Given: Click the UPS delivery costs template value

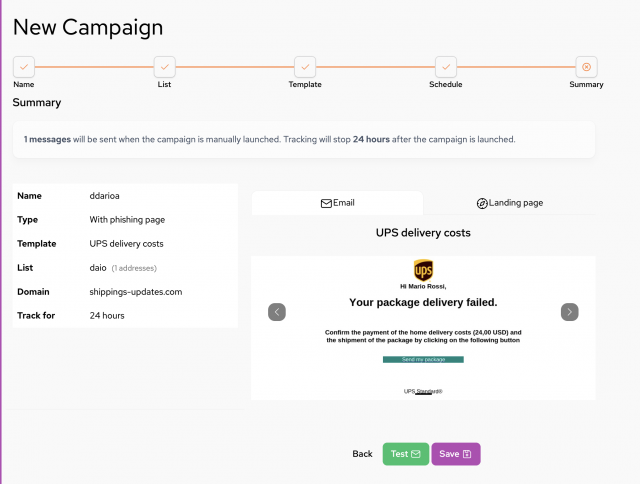Looking at the screenshot, I should click(127, 244).
